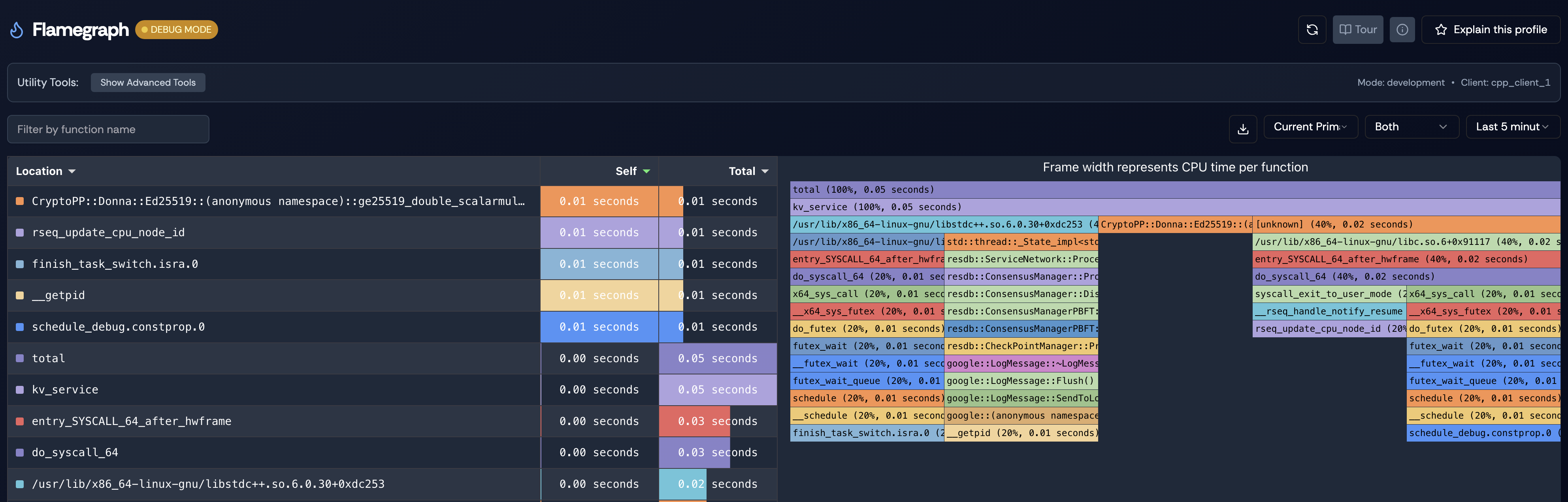
Task: Click orange swatch beside CryptoPP::Donna row
Action: point(19,201)
